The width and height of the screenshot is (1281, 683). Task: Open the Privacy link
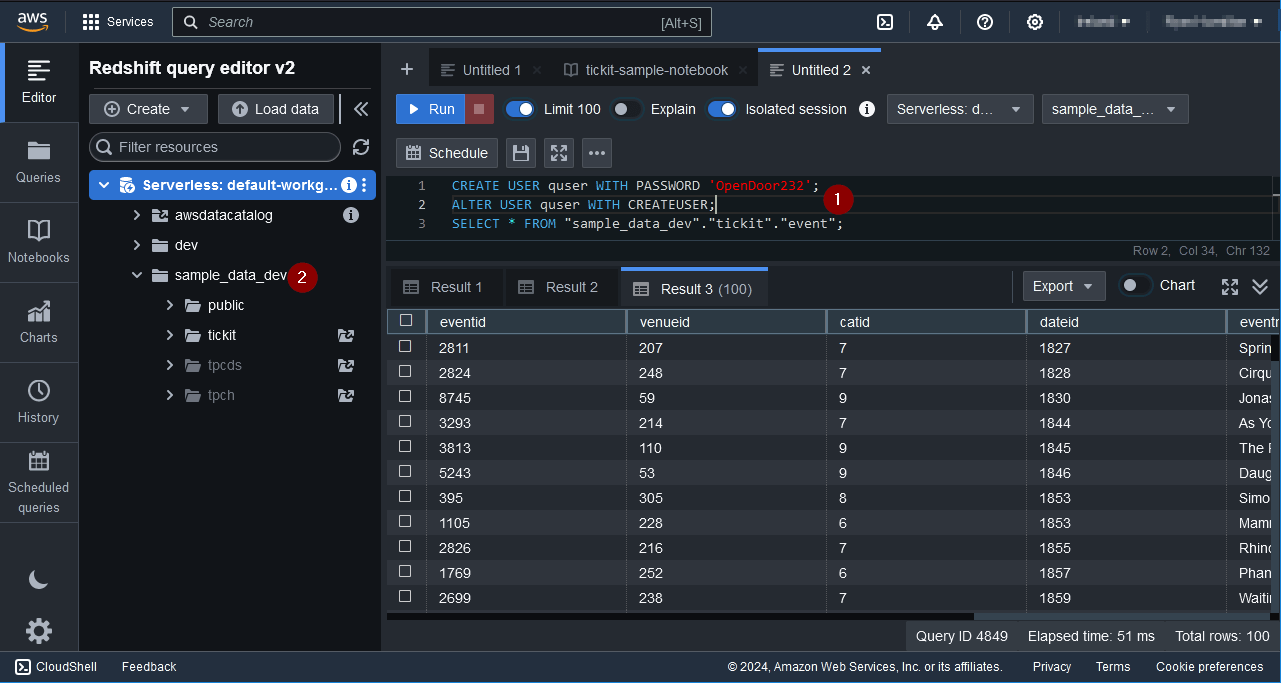pyautogui.click(x=1052, y=667)
